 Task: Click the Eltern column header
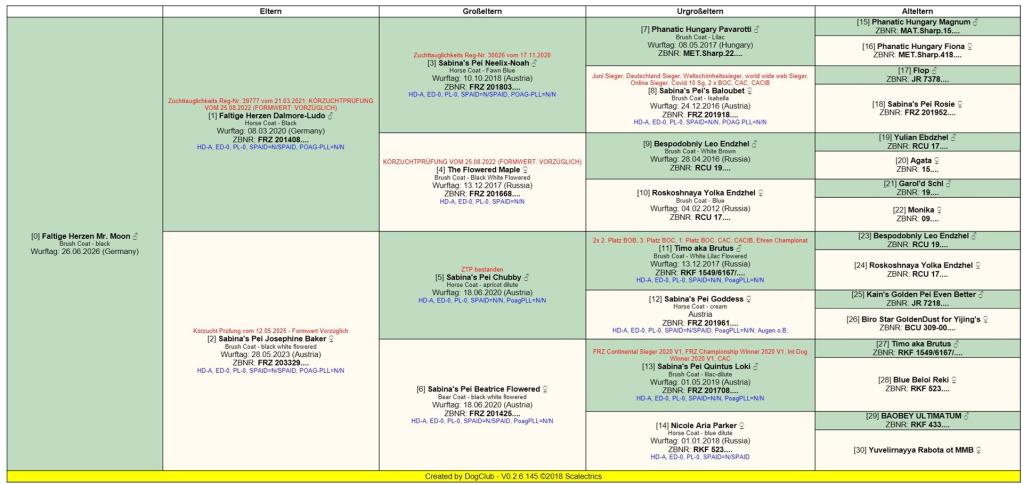click(271, 12)
